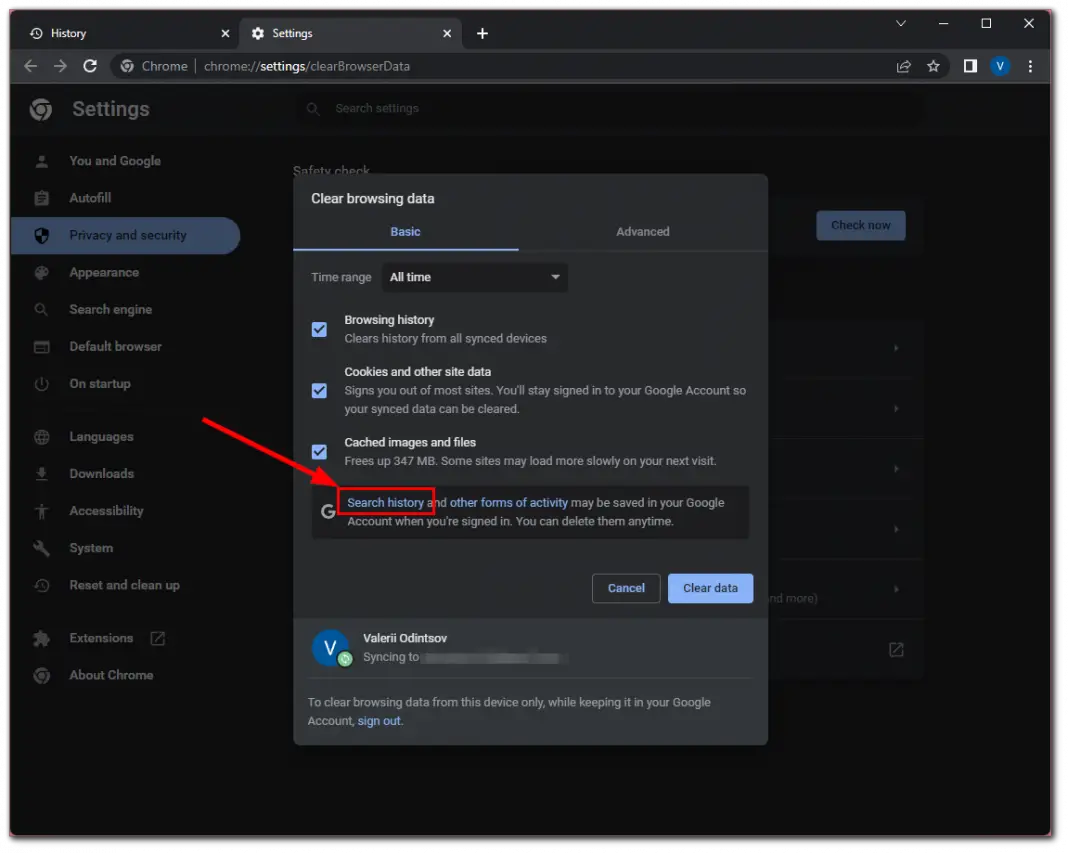Uncheck Cached images and files
The width and height of the screenshot is (1068, 853).
click(x=319, y=451)
